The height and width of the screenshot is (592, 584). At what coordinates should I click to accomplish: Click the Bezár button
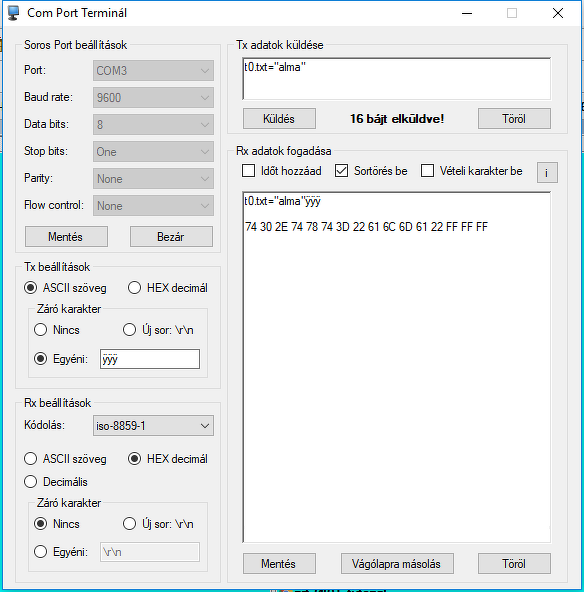[x=171, y=237]
